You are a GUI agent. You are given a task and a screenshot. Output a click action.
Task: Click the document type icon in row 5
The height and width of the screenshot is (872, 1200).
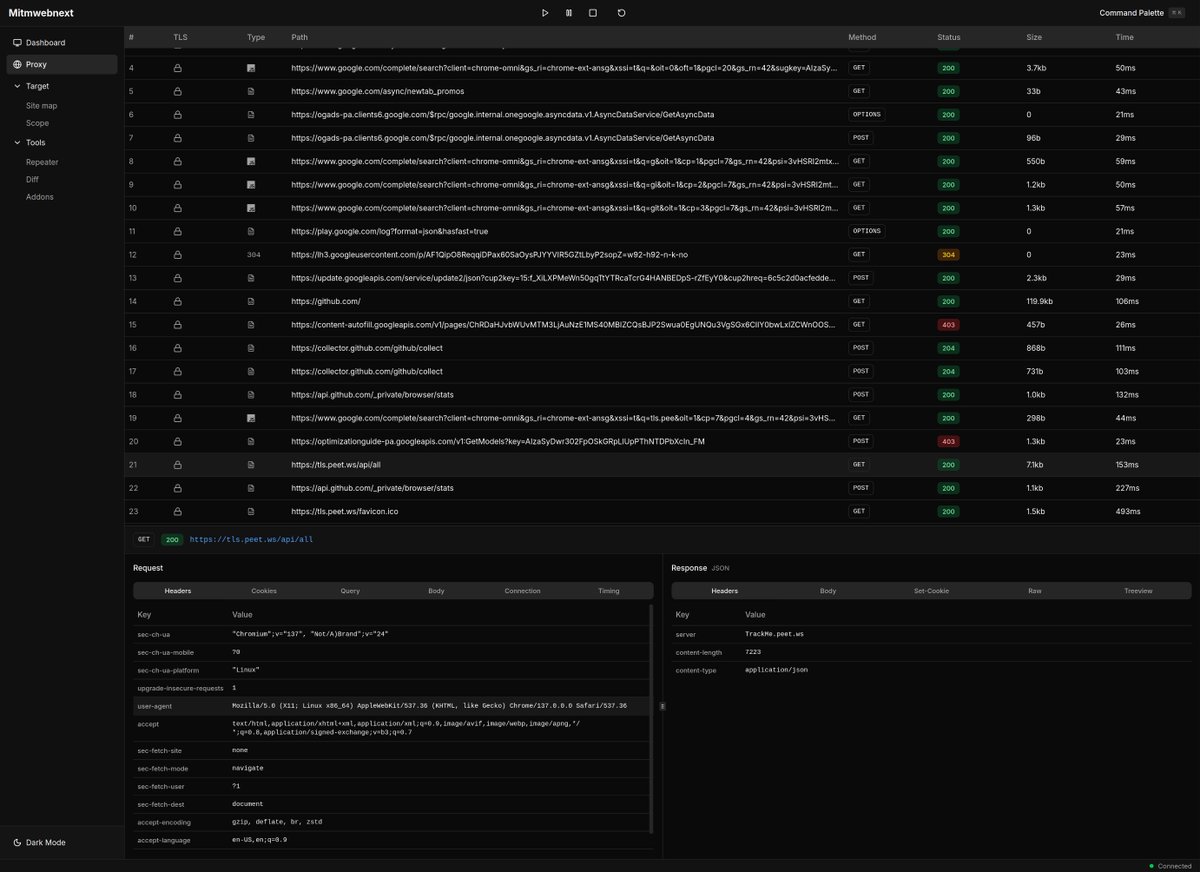click(252, 91)
